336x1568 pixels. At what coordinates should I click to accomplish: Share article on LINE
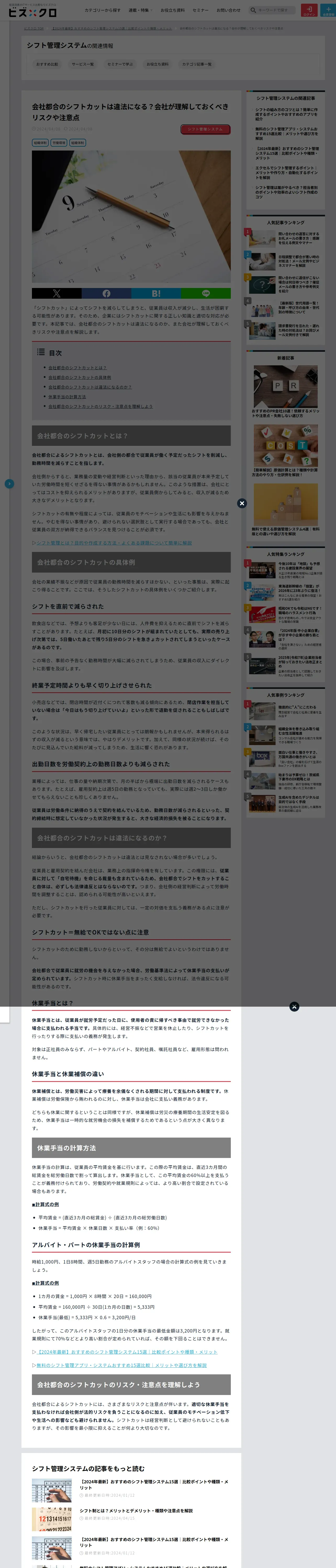(205, 293)
